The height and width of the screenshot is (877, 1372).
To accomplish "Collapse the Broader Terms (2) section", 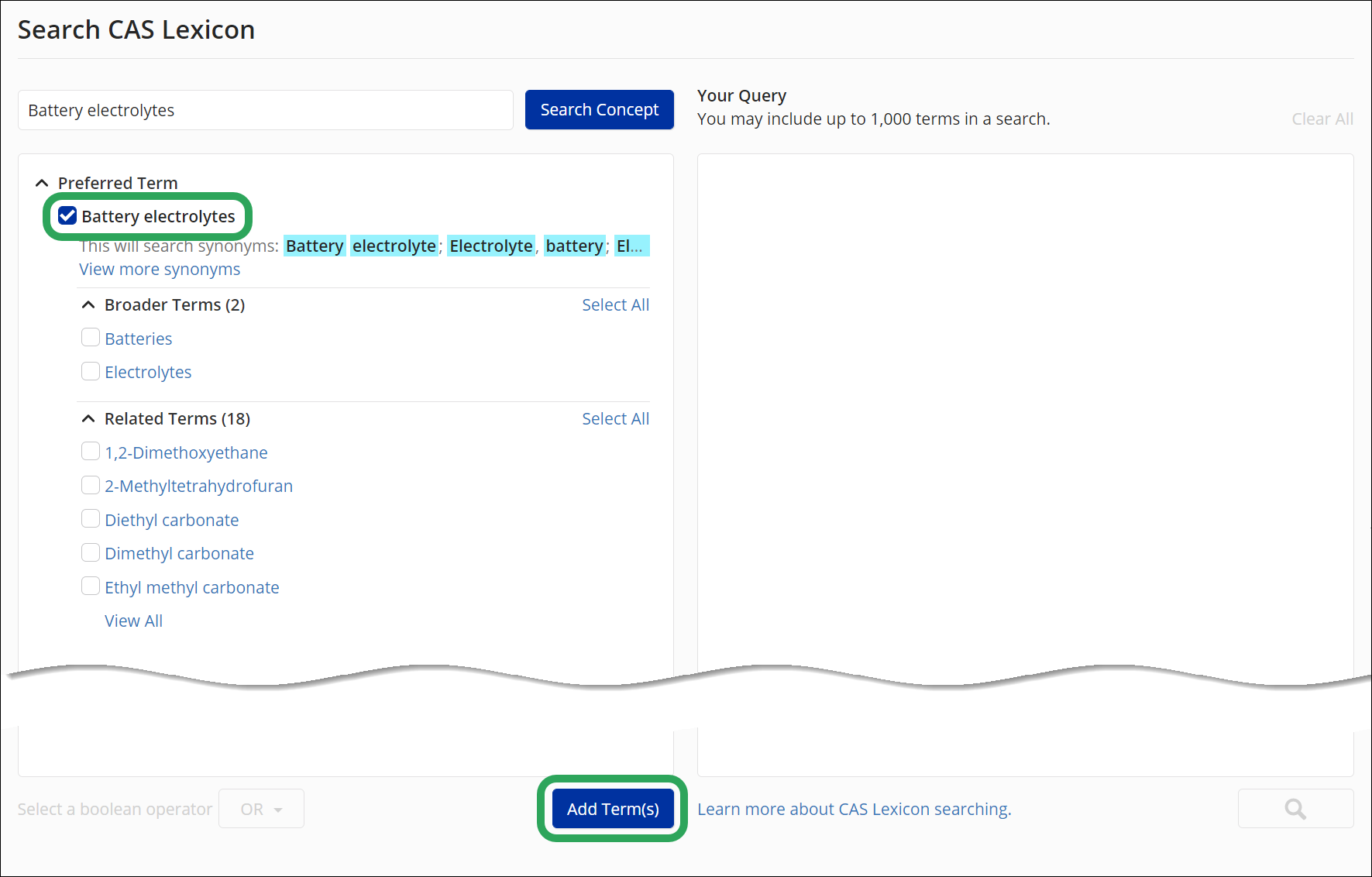I will [88, 304].
